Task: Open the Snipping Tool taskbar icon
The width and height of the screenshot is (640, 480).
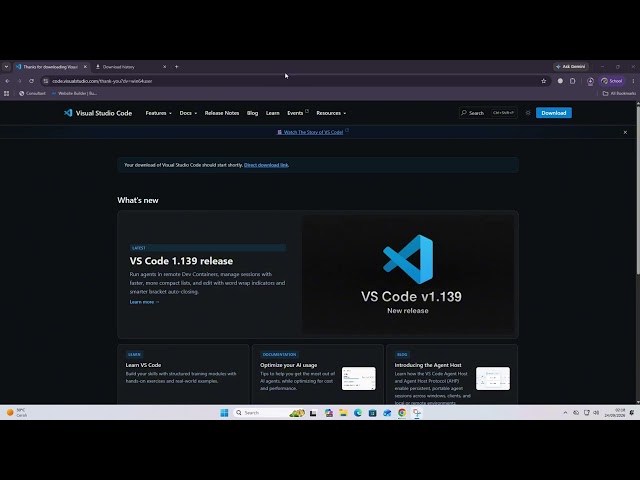Action: click(417, 413)
